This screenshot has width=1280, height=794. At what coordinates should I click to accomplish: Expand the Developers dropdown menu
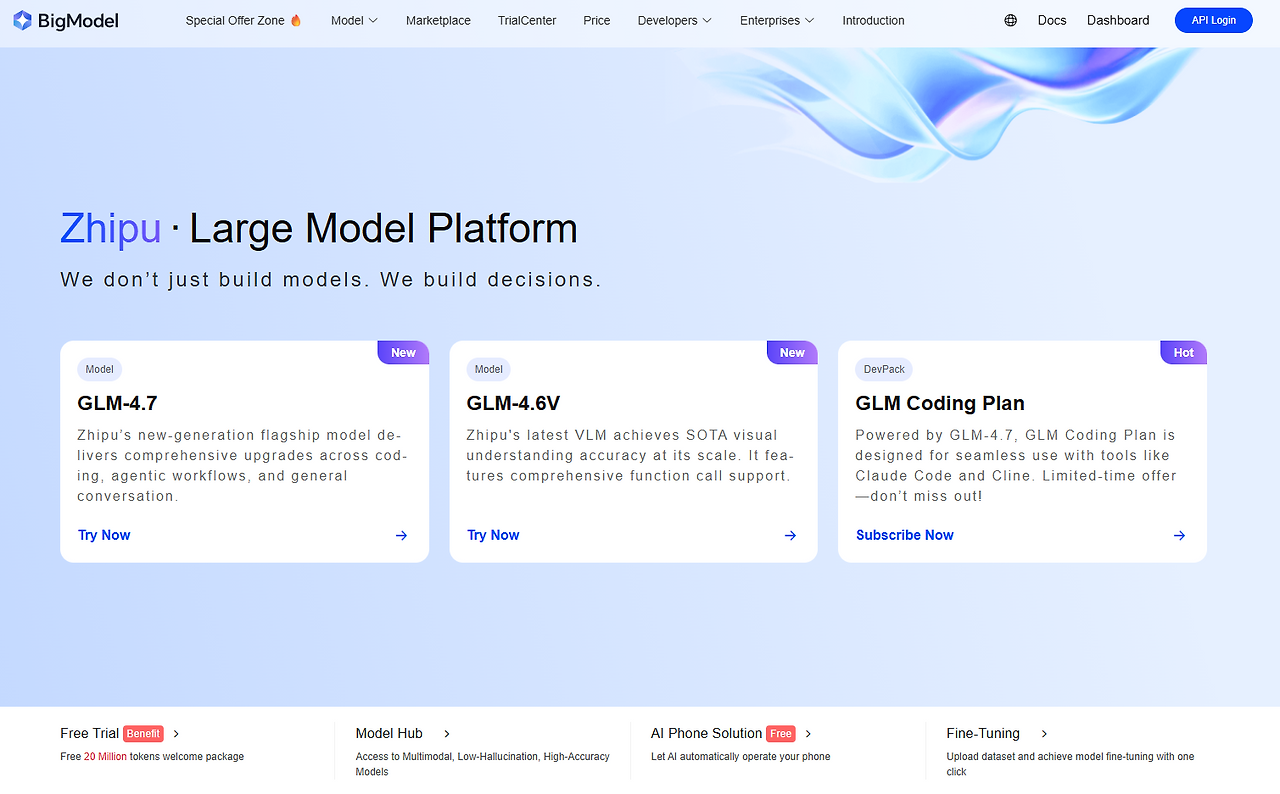point(675,20)
